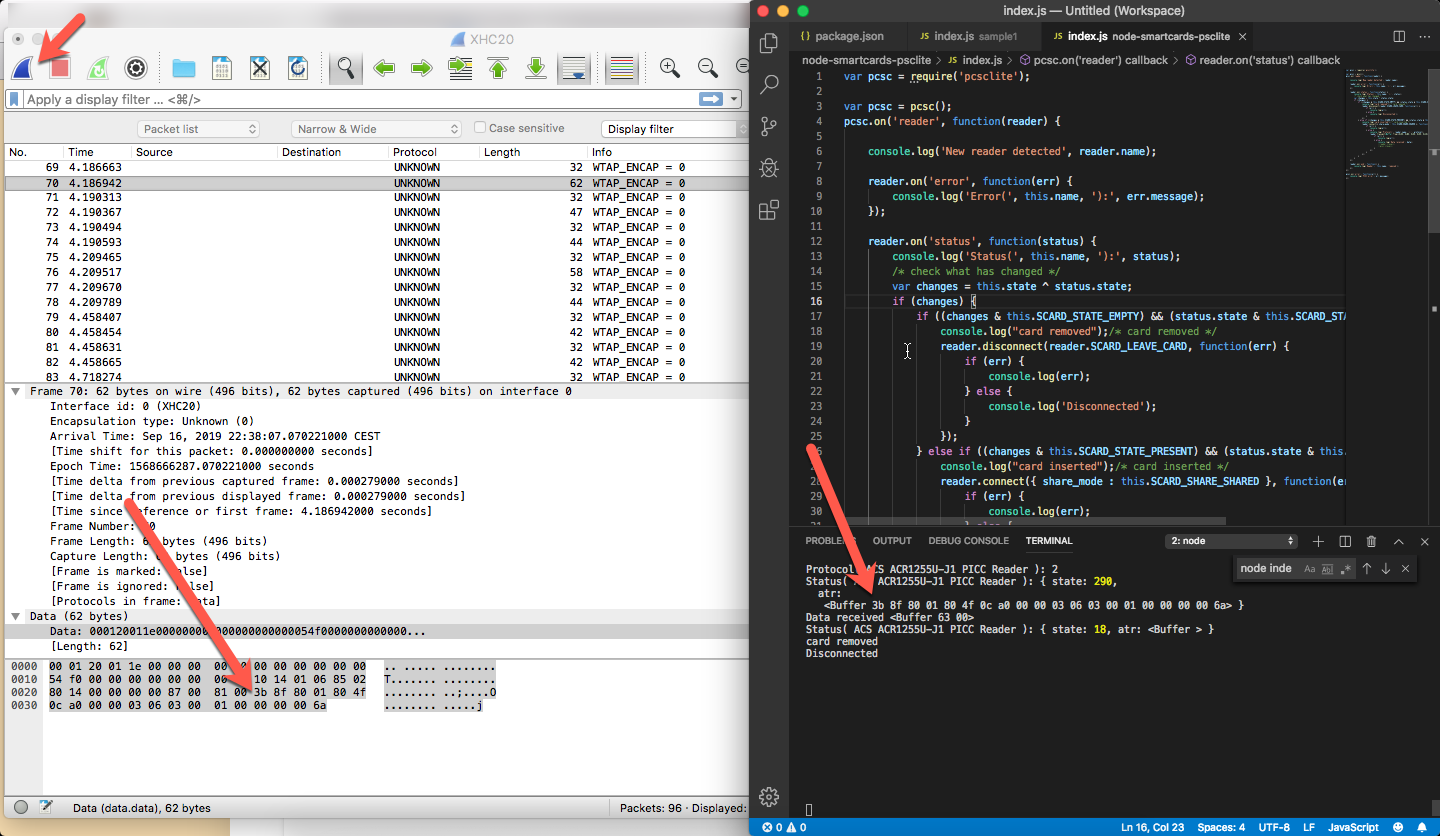The width and height of the screenshot is (1440, 836).
Task: Click pcsc.on('reader') callback breadcrumb
Action: point(1092,60)
